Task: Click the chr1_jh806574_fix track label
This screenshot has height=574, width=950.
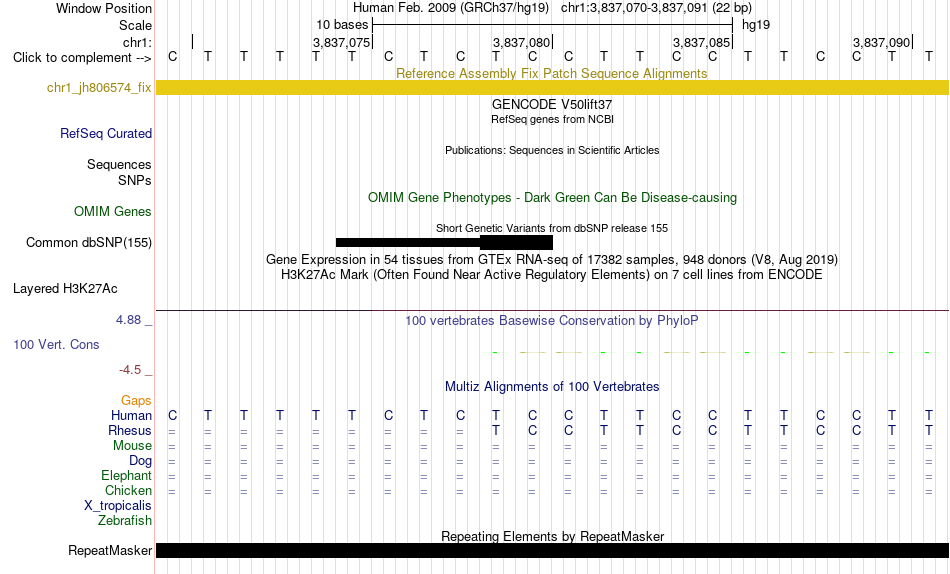Action: [99, 87]
